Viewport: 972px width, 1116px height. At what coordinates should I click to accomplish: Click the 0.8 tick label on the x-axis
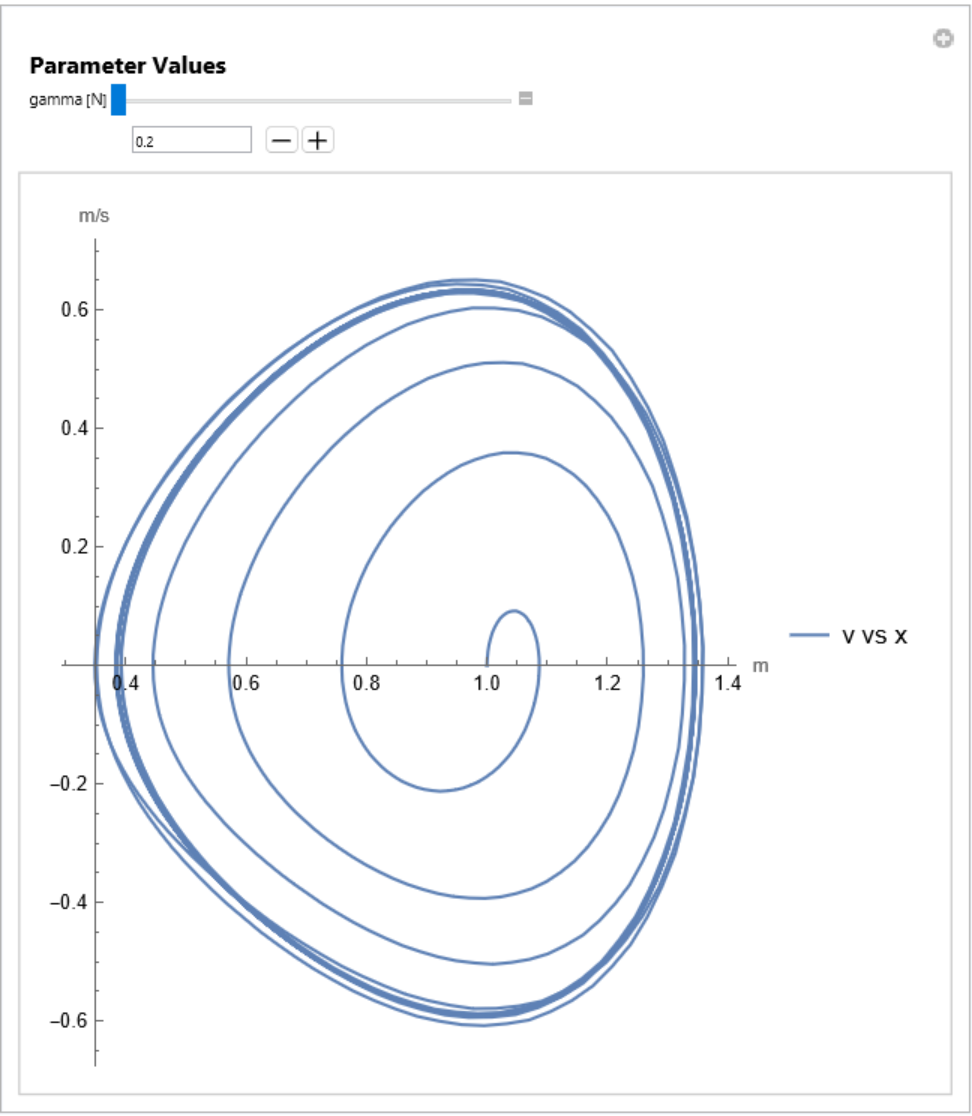click(x=366, y=684)
